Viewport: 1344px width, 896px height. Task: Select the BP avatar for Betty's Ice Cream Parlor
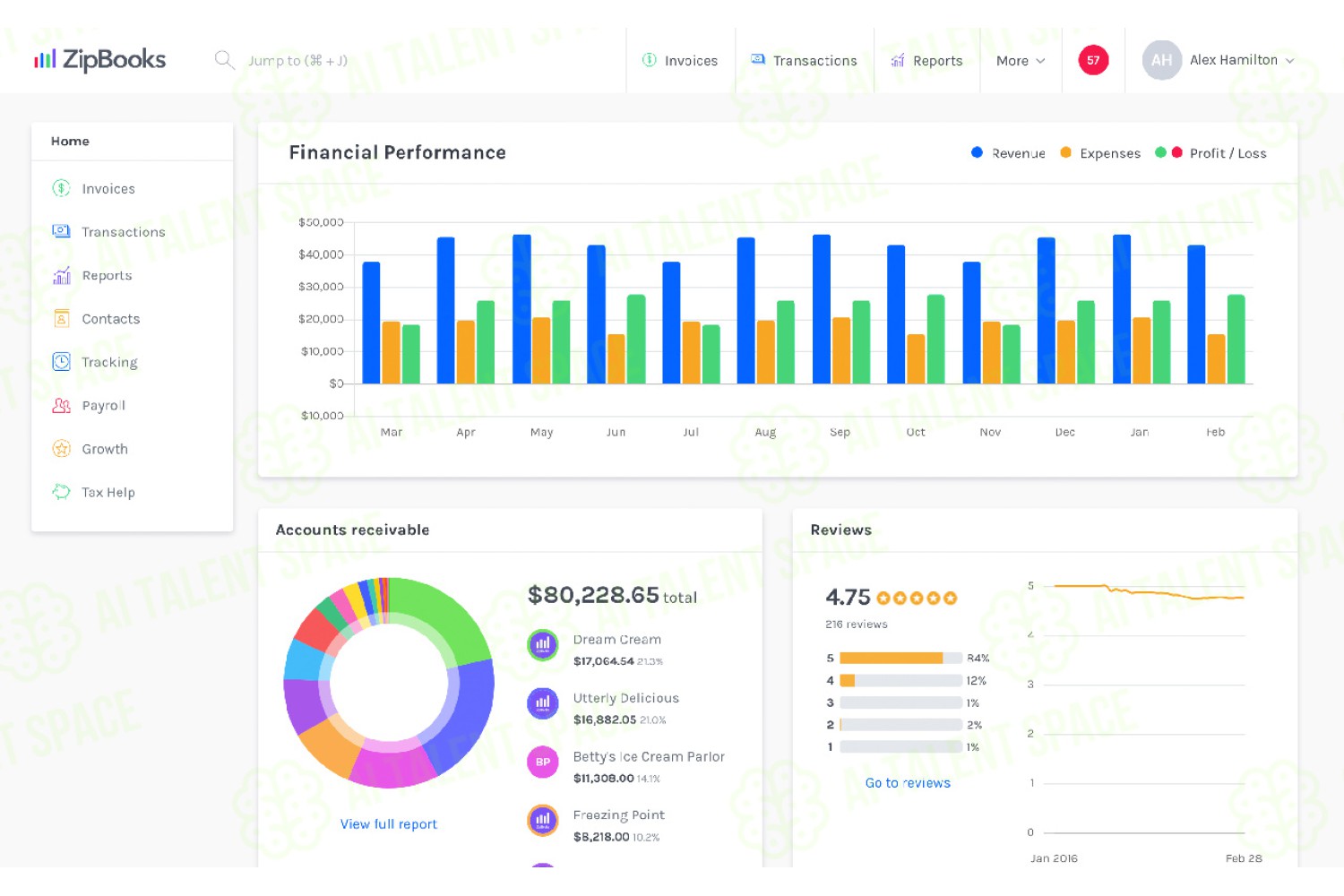(542, 762)
